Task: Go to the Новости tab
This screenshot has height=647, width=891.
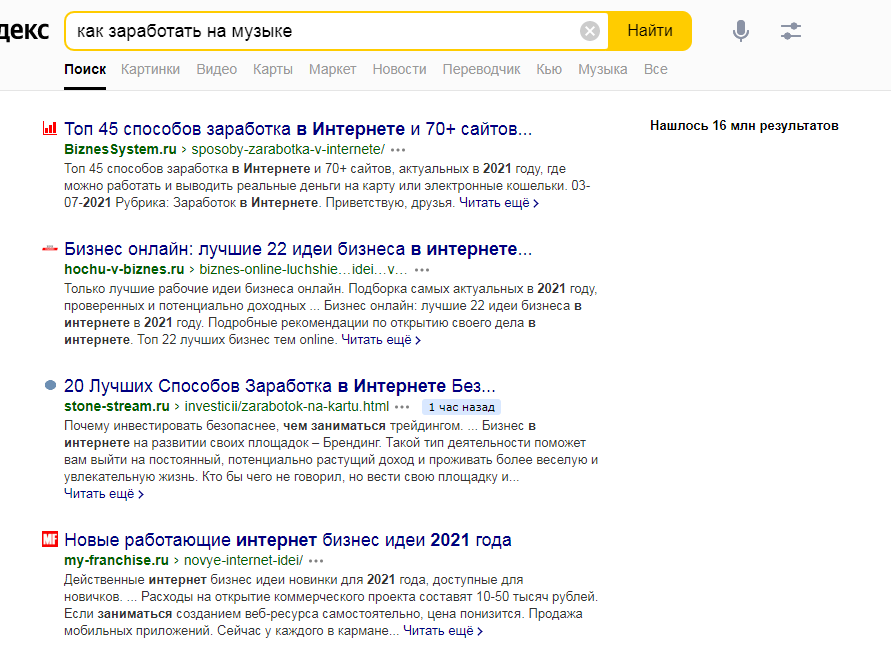Action: tap(399, 69)
